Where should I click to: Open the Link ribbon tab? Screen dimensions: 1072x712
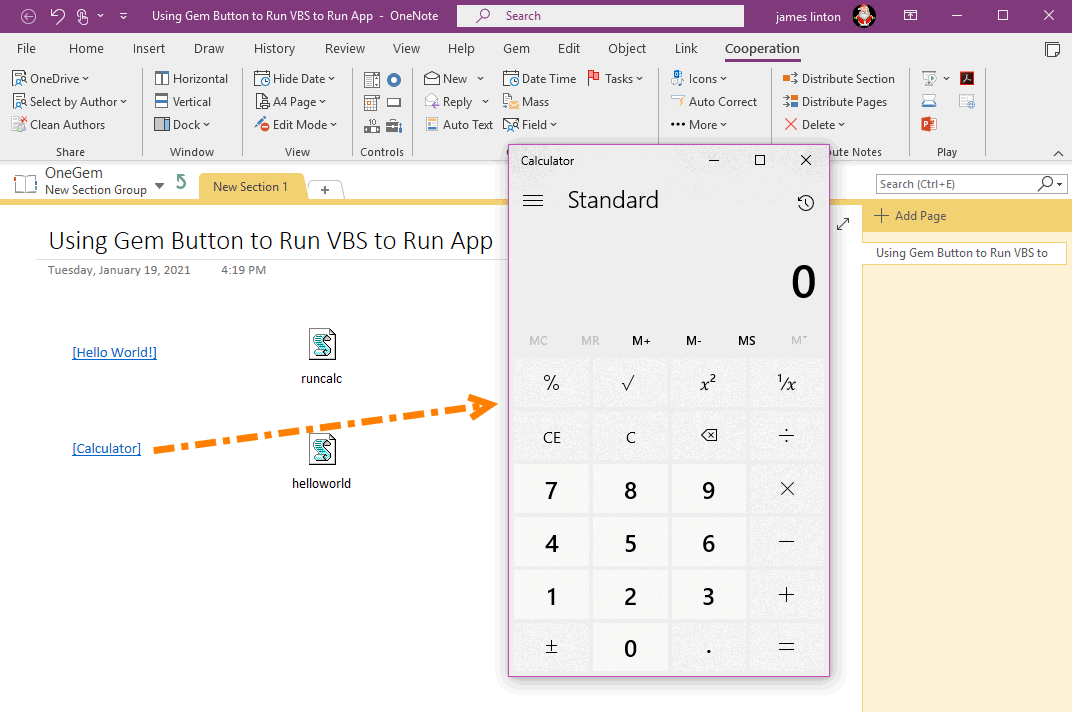[686, 49]
